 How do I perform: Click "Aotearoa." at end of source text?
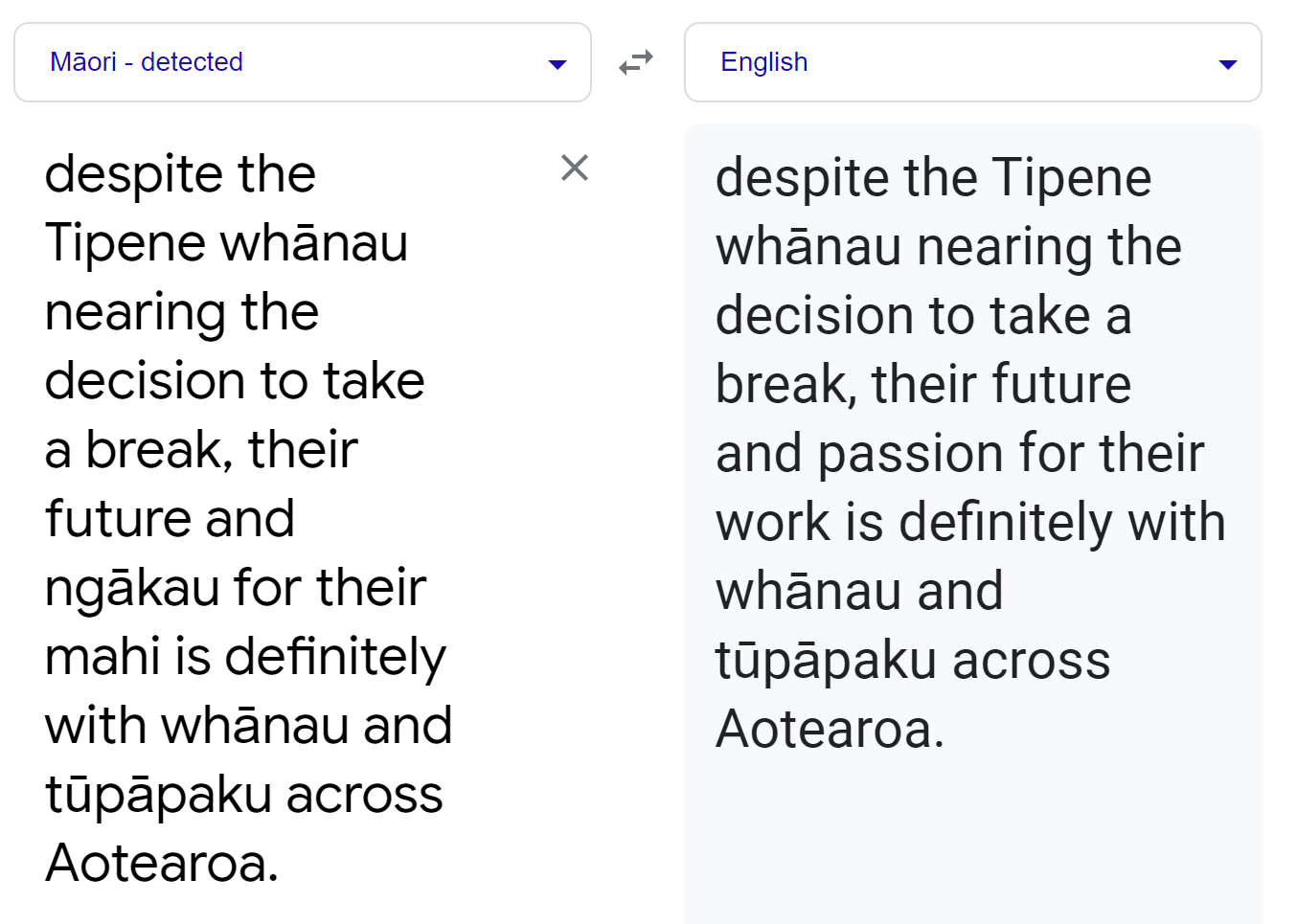point(161,864)
